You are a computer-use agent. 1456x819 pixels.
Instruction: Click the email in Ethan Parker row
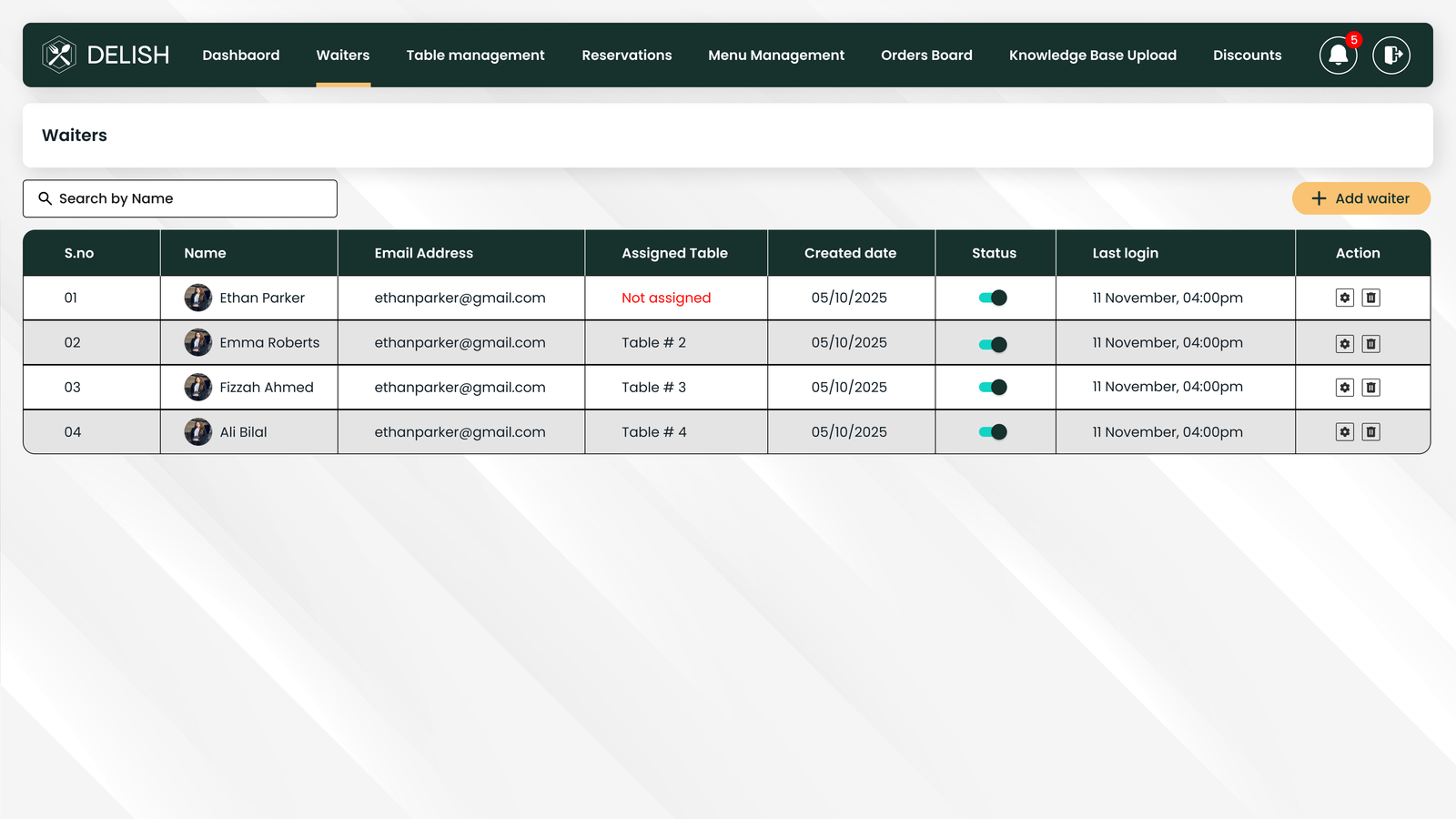tap(460, 298)
